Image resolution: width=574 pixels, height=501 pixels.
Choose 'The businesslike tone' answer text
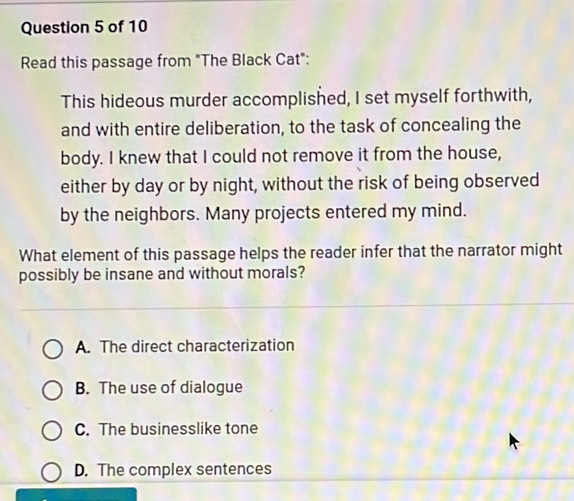click(178, 429)
